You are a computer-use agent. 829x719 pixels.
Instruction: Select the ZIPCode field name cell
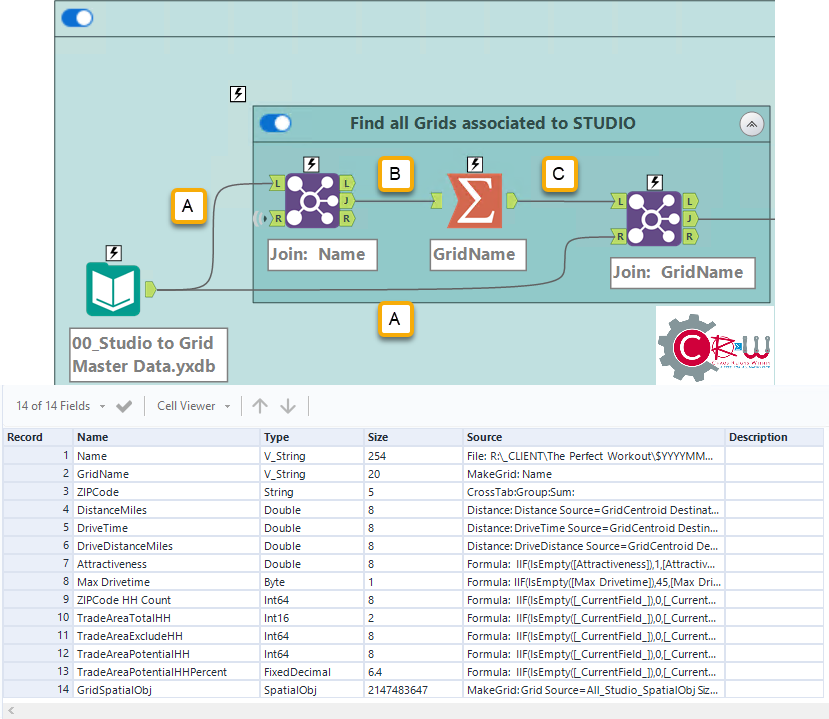98,492
